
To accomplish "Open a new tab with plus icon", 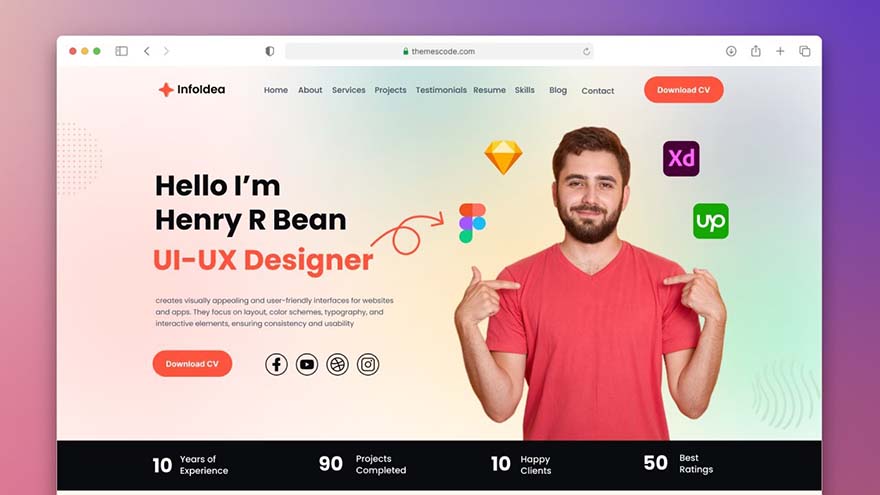I will coord(780,51).
